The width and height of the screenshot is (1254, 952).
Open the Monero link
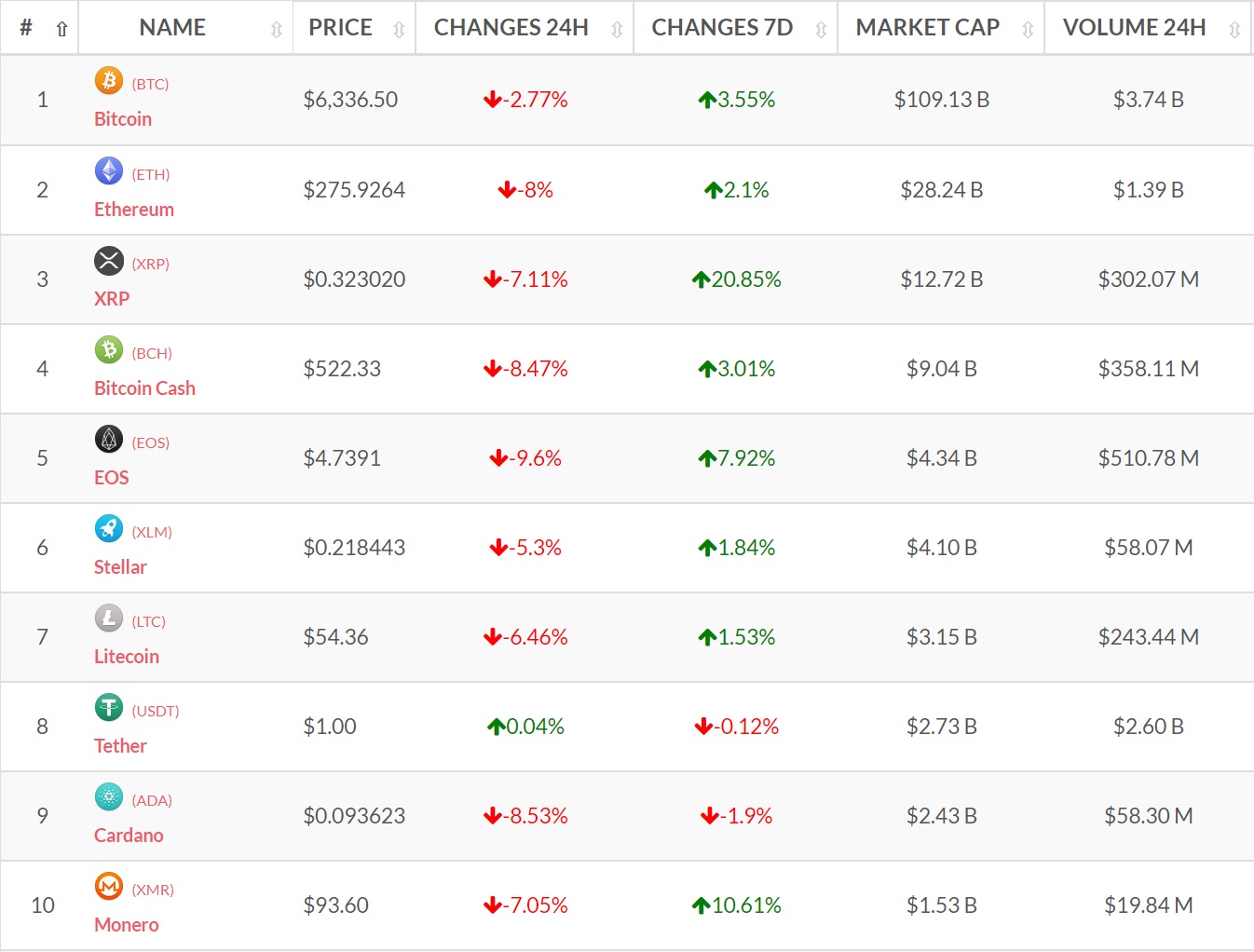[127, 925]
